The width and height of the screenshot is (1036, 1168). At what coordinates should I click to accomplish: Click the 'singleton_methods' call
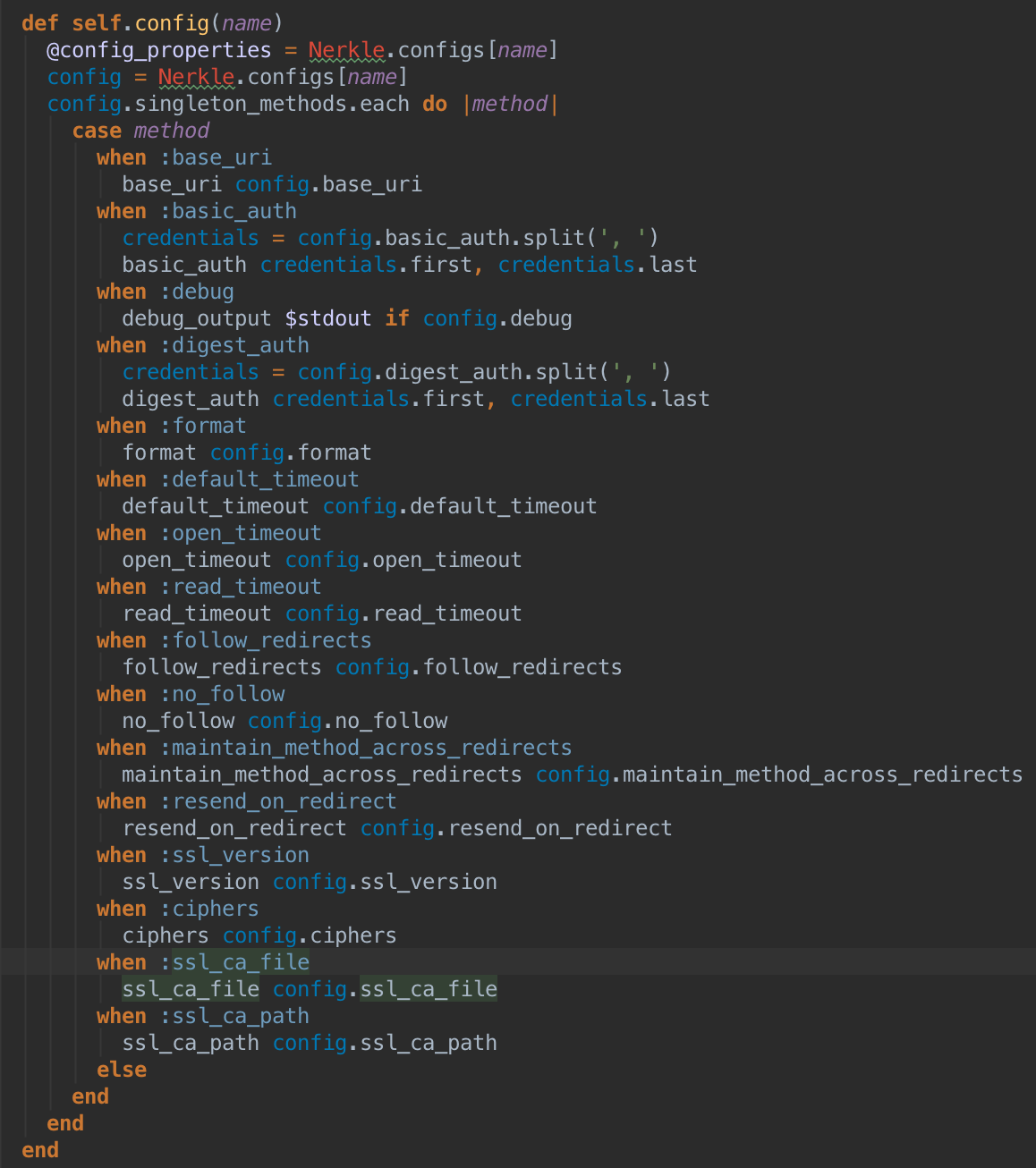pyautogui.click(x=241, y=104)
